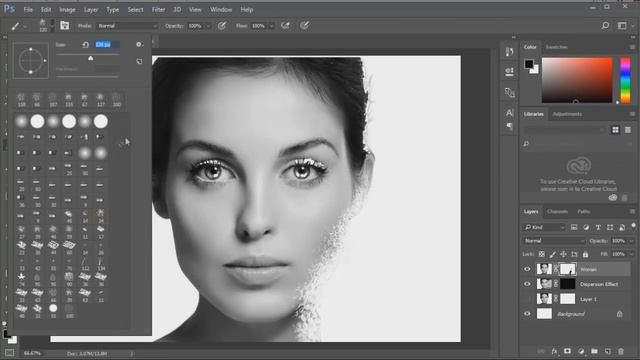The width and height of the screenshot is (640, 360).
Task: Open brush picker gear settings menu
Action: coord(139,44)
